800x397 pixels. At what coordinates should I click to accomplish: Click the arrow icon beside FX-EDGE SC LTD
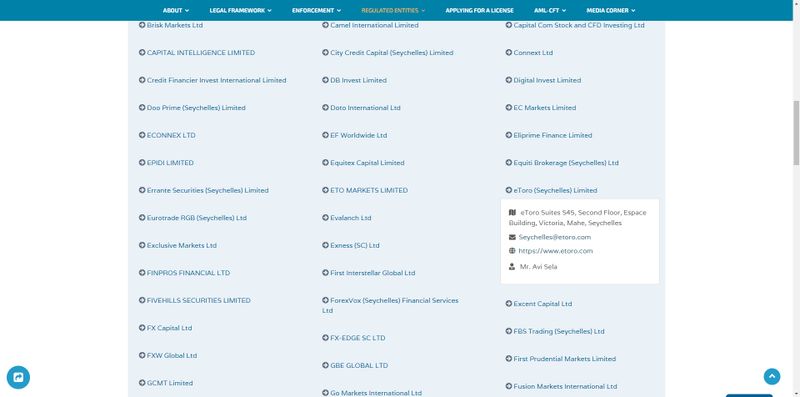pyautogui.click(x=326, y=338)
